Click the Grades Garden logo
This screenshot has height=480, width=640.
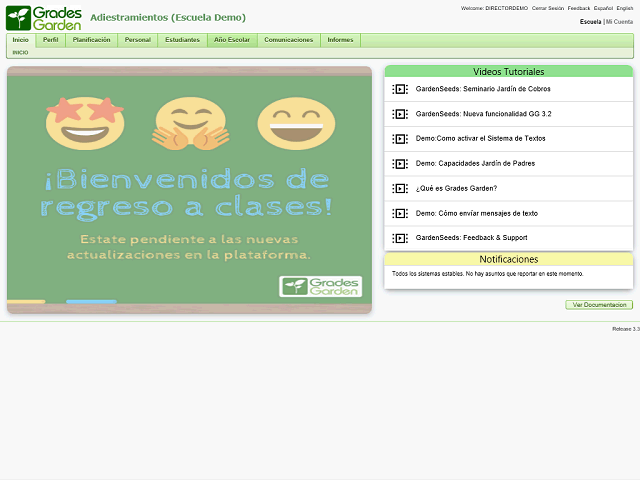pos(43,17)
